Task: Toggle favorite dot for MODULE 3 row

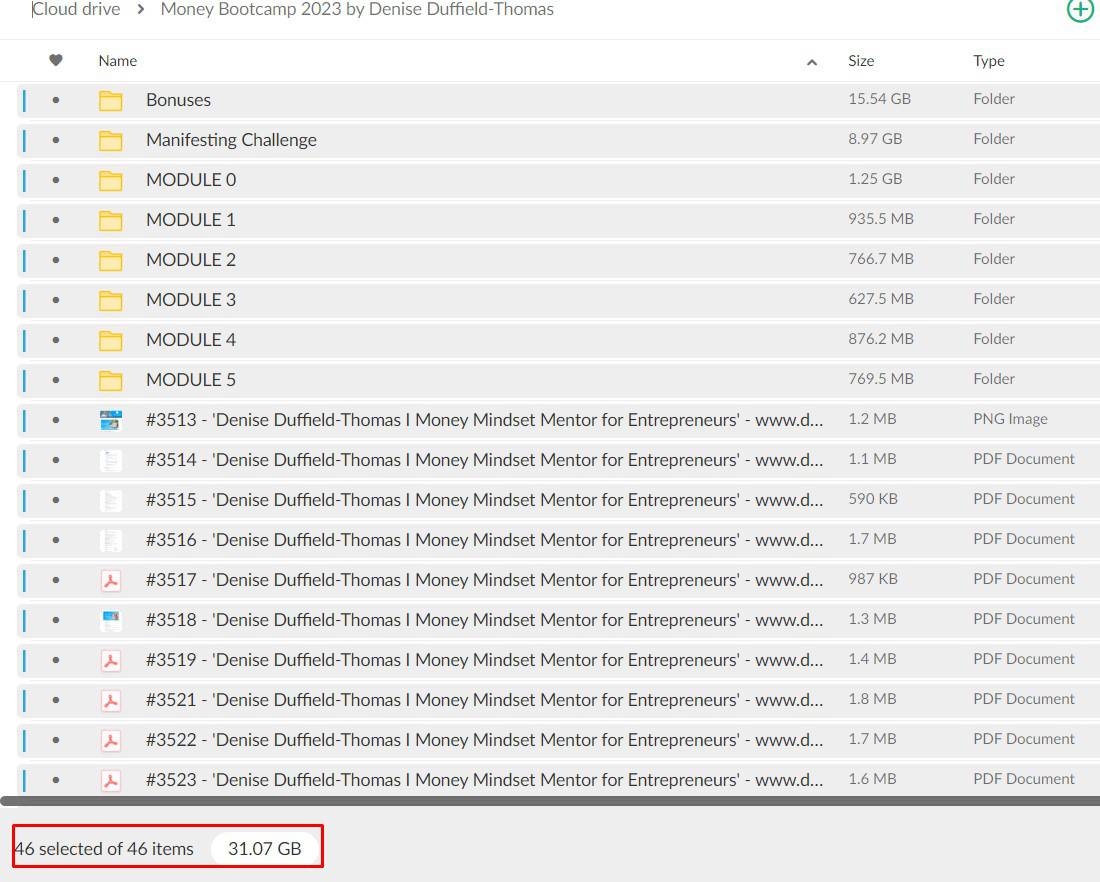Action: 56,300
